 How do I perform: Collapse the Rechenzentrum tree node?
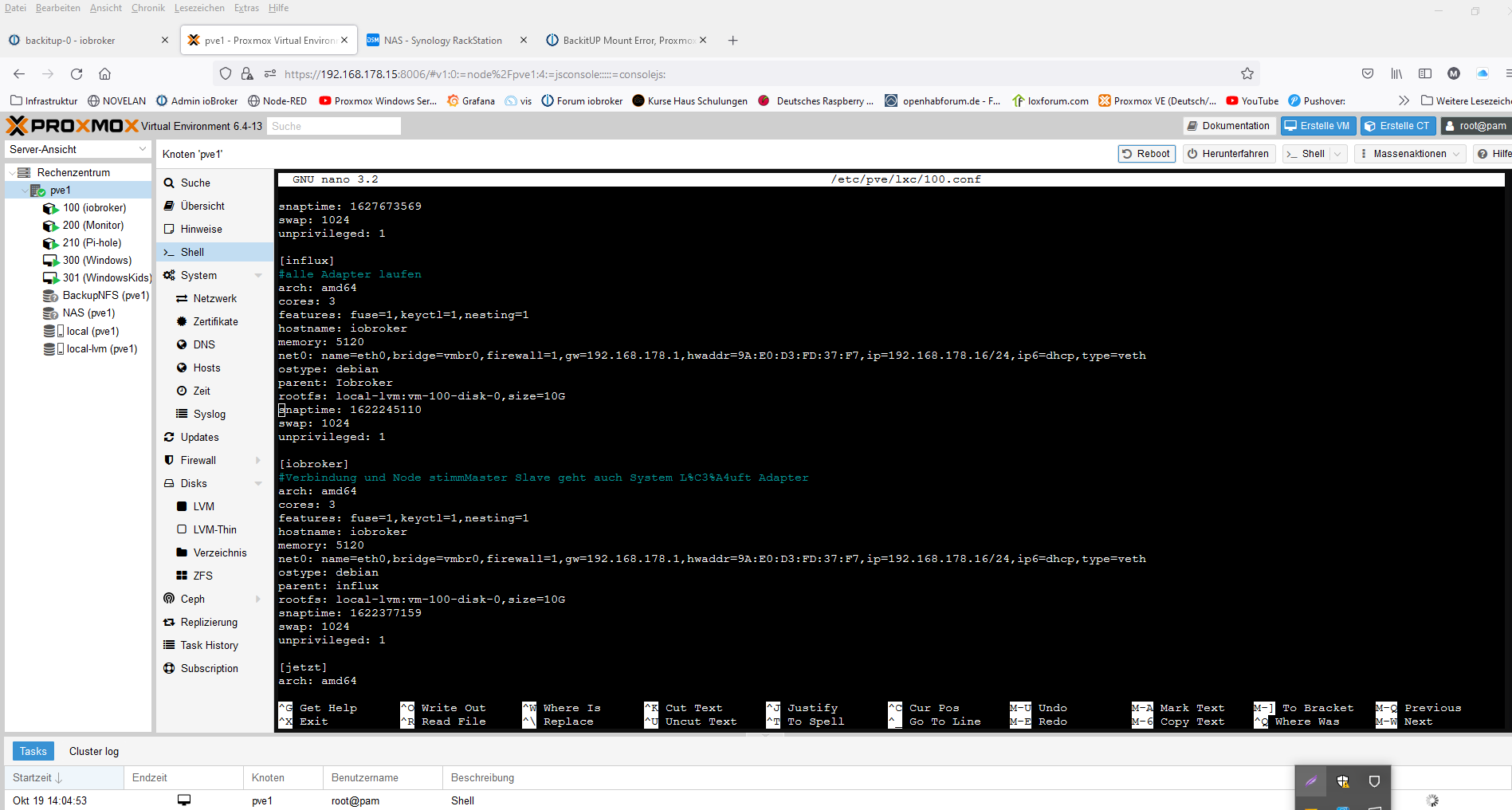click(12, 172)
